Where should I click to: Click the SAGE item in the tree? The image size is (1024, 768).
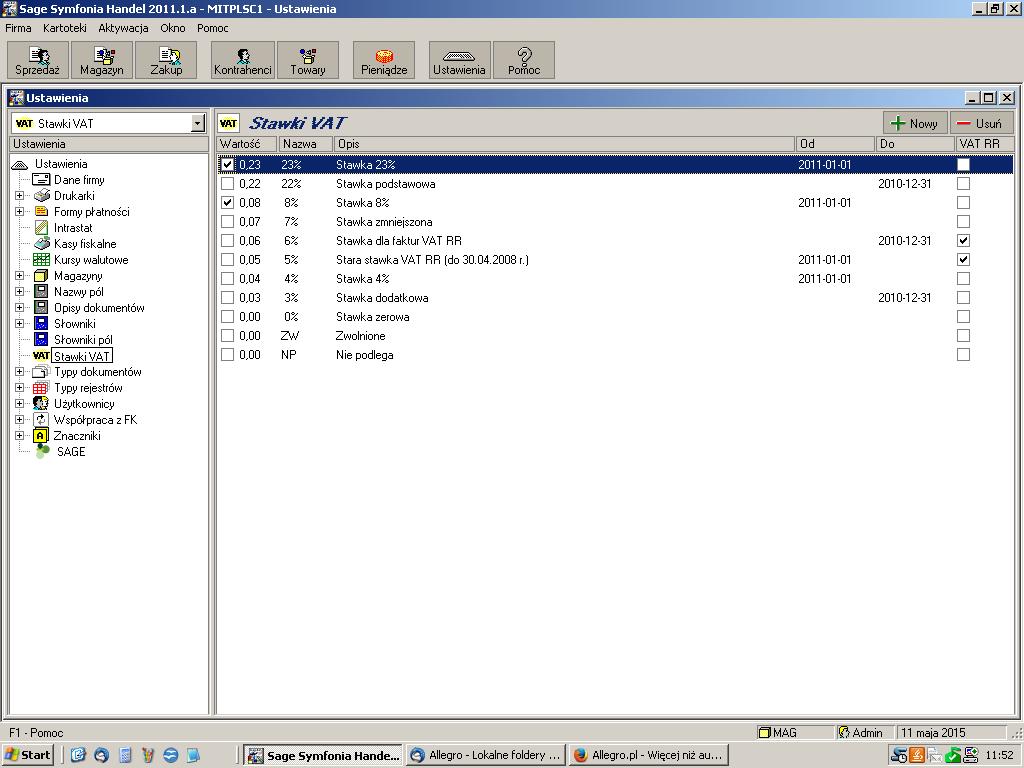click(71, 452)
